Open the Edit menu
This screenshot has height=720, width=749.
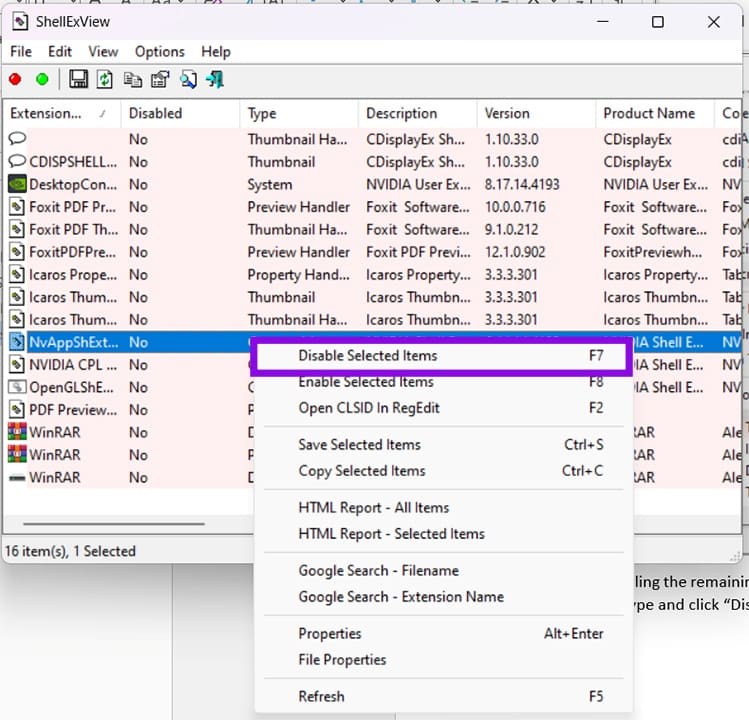(60, 52)
